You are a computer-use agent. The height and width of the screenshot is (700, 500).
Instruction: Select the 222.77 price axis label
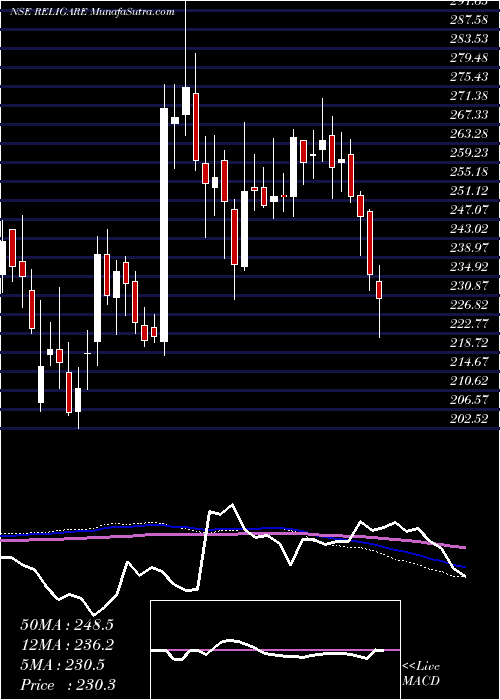469,324
